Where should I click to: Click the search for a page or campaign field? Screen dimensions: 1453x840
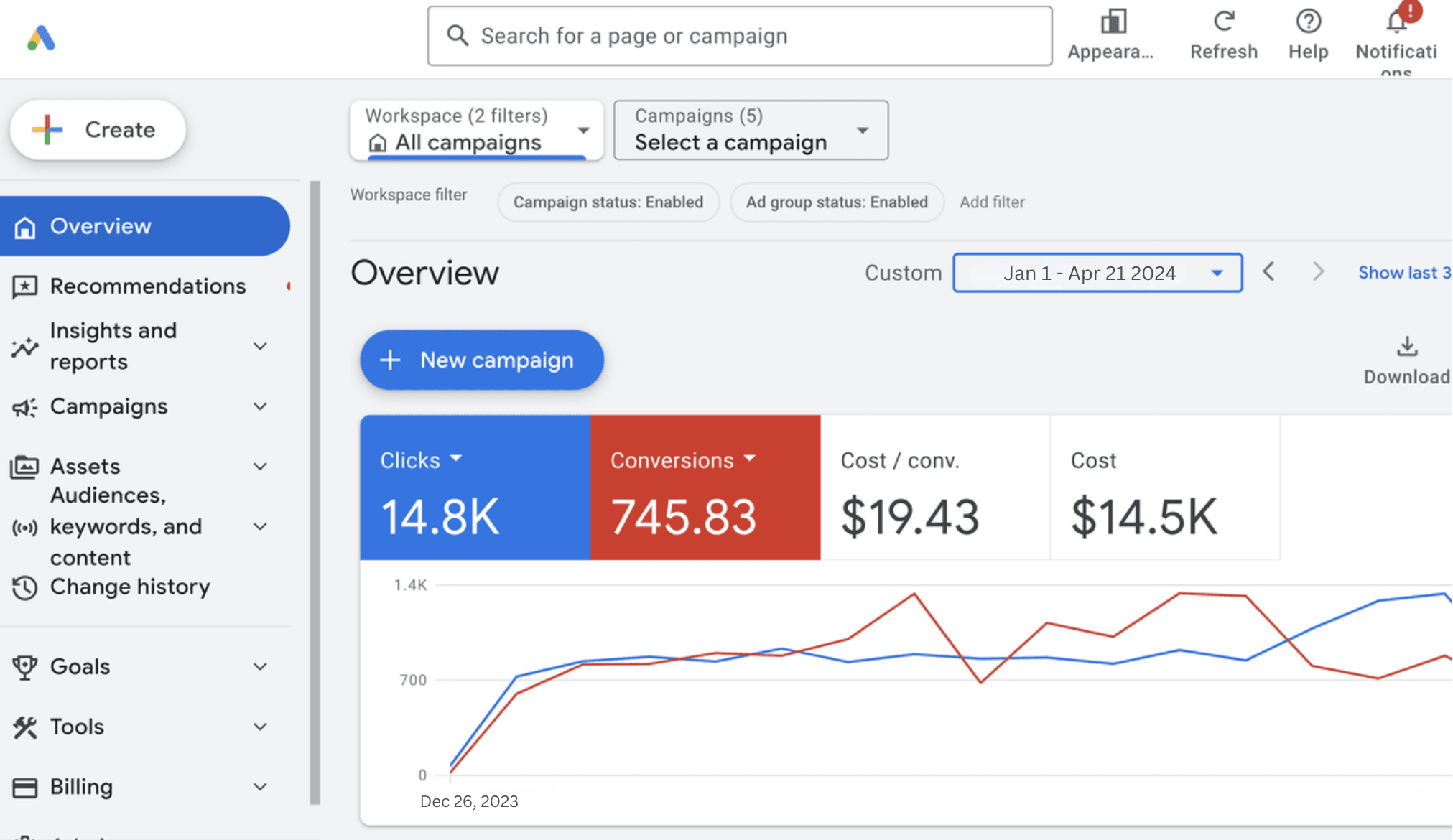click(738, 35)
